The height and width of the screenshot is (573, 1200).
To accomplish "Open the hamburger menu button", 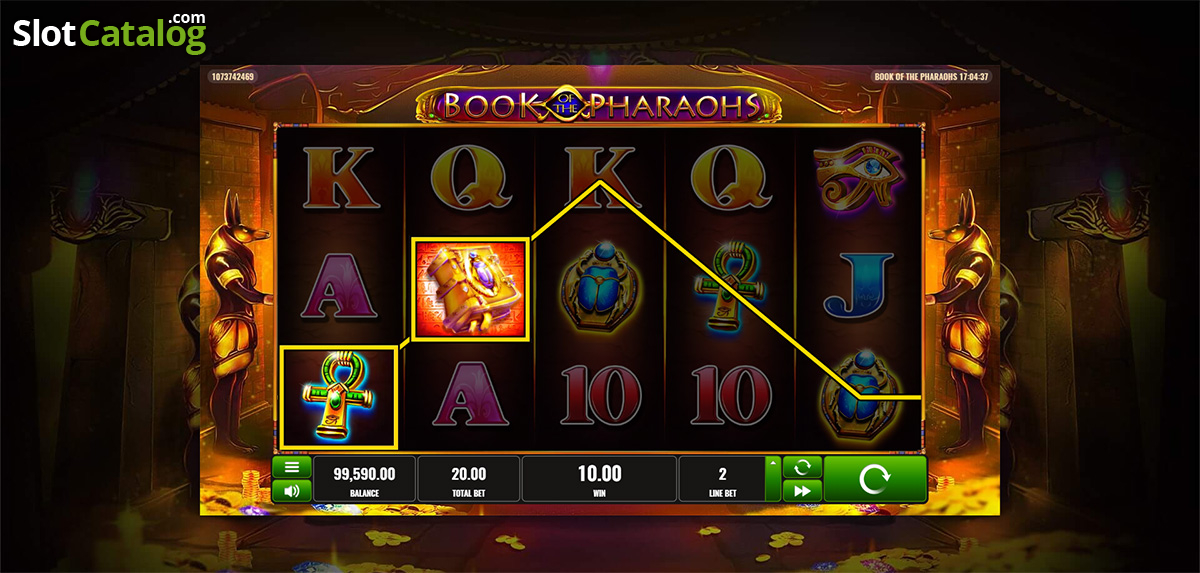I will pos(292,467).
